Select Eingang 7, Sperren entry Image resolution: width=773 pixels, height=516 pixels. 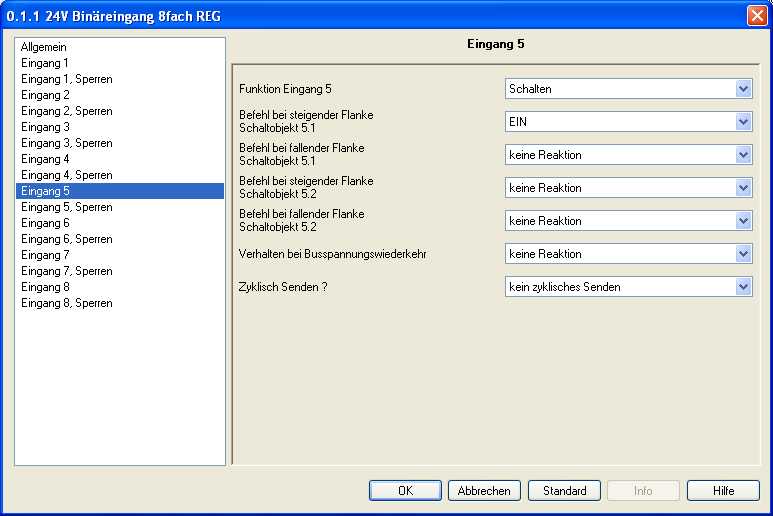tap(66, 271)
